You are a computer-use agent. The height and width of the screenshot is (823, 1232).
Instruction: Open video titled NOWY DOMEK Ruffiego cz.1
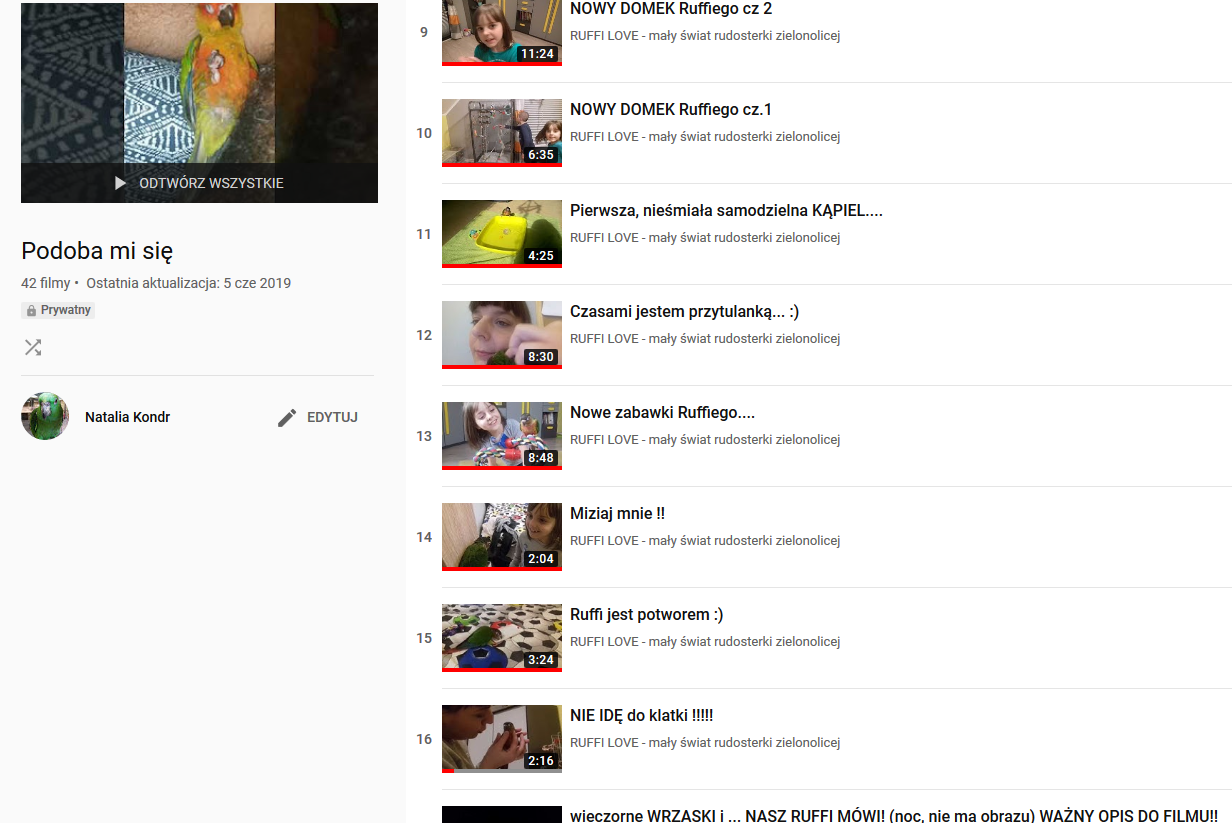tap(670, 110)
